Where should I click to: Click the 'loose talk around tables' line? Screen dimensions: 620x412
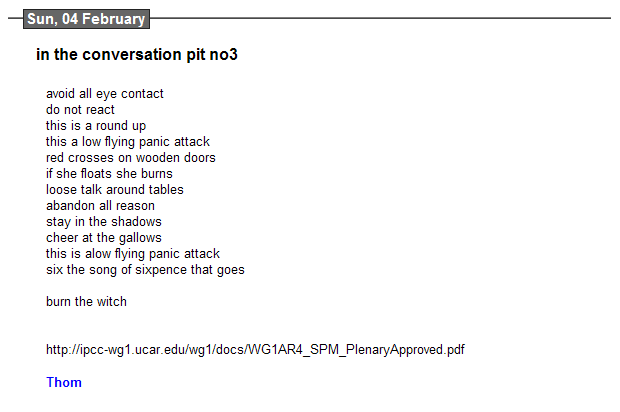click(114, 190)
